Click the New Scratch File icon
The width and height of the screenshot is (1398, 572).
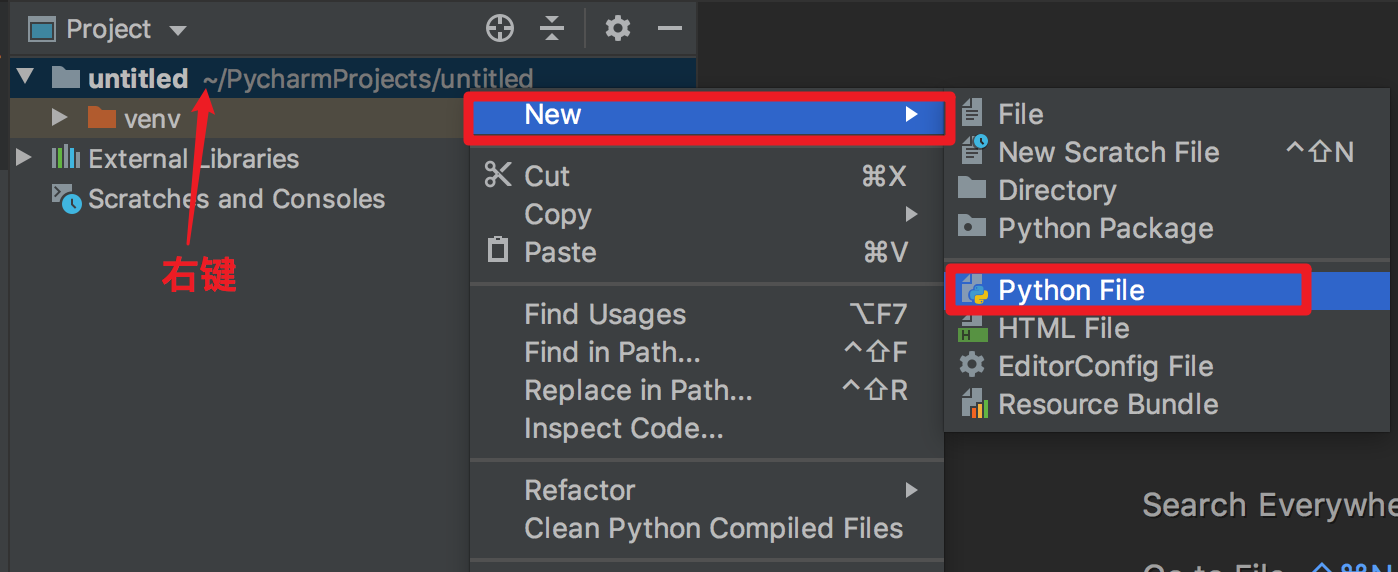(974, 152)
